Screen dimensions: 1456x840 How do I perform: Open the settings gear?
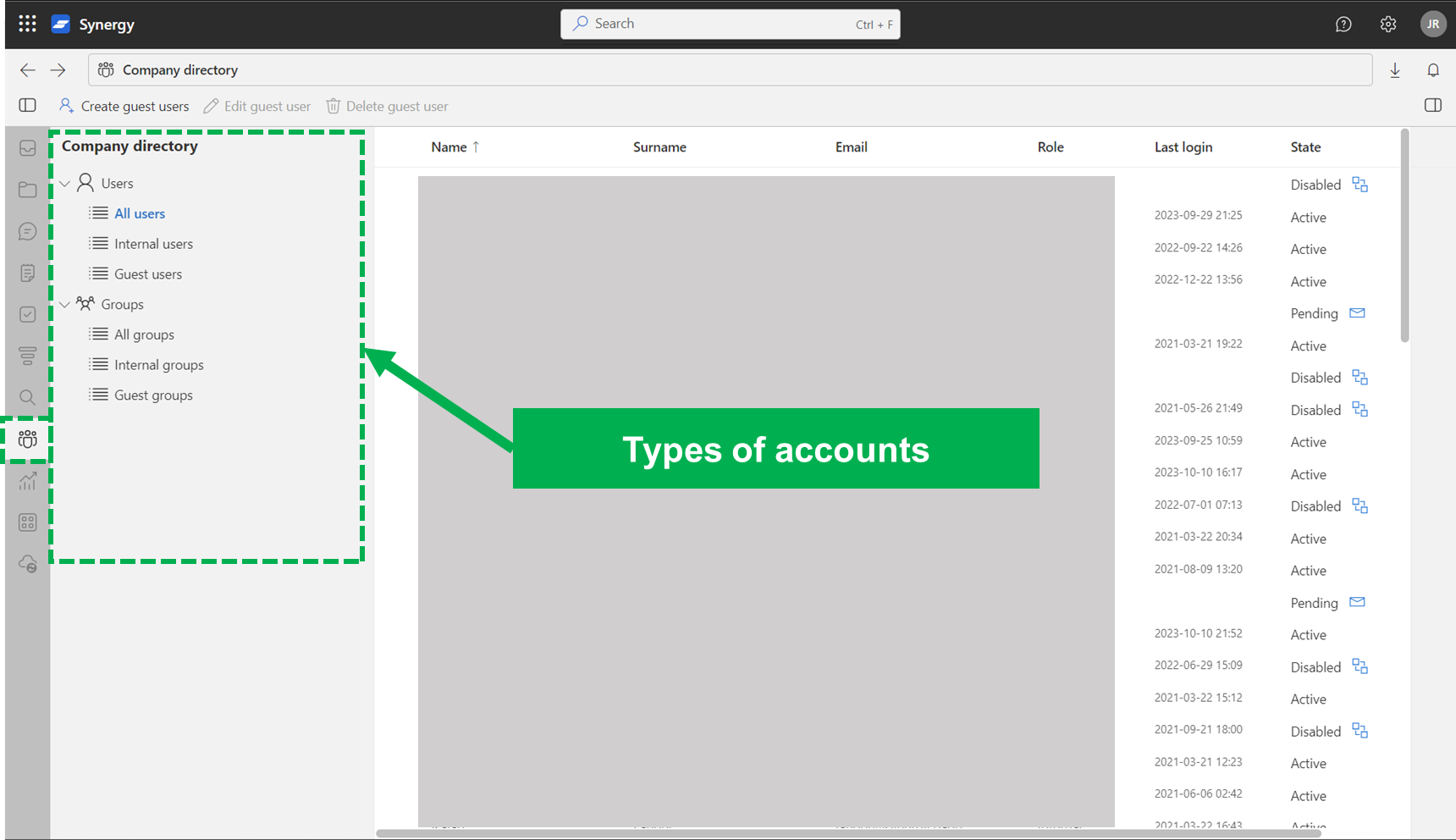pyautogui.click(x=1388, y=25)
